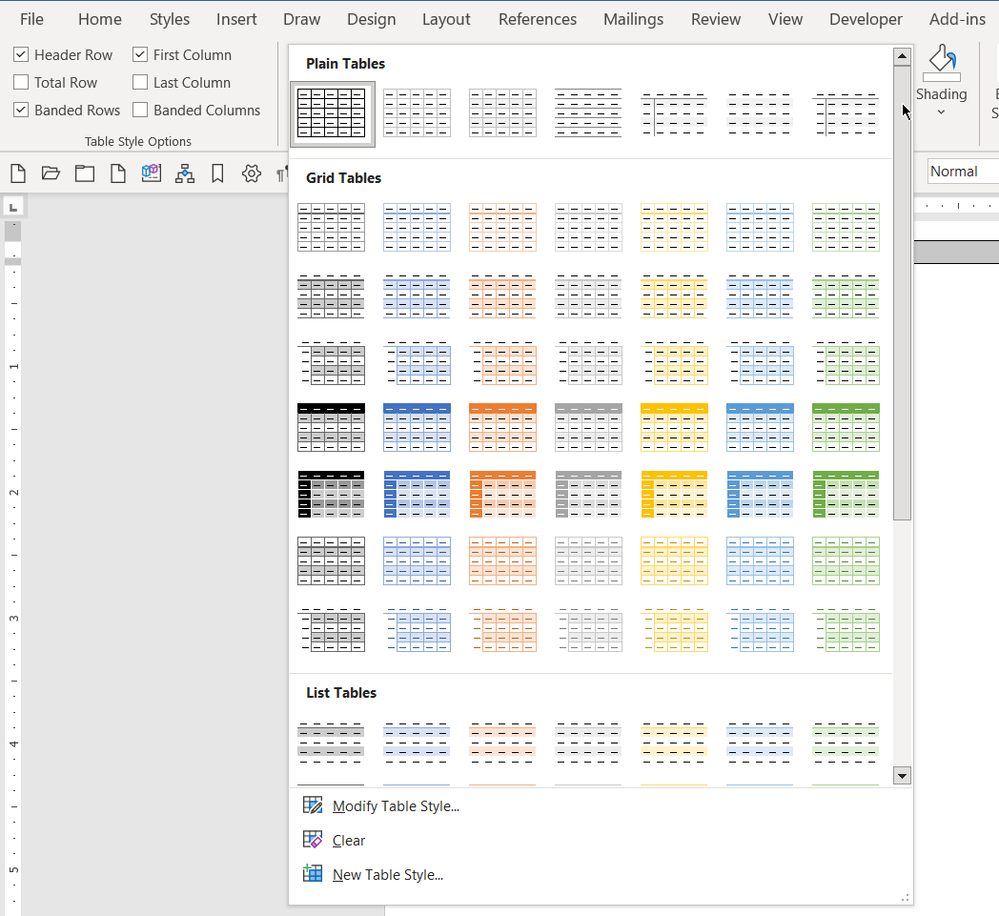
Task: Apply Grid Table 3 gold style
Action: coord(674,363)
